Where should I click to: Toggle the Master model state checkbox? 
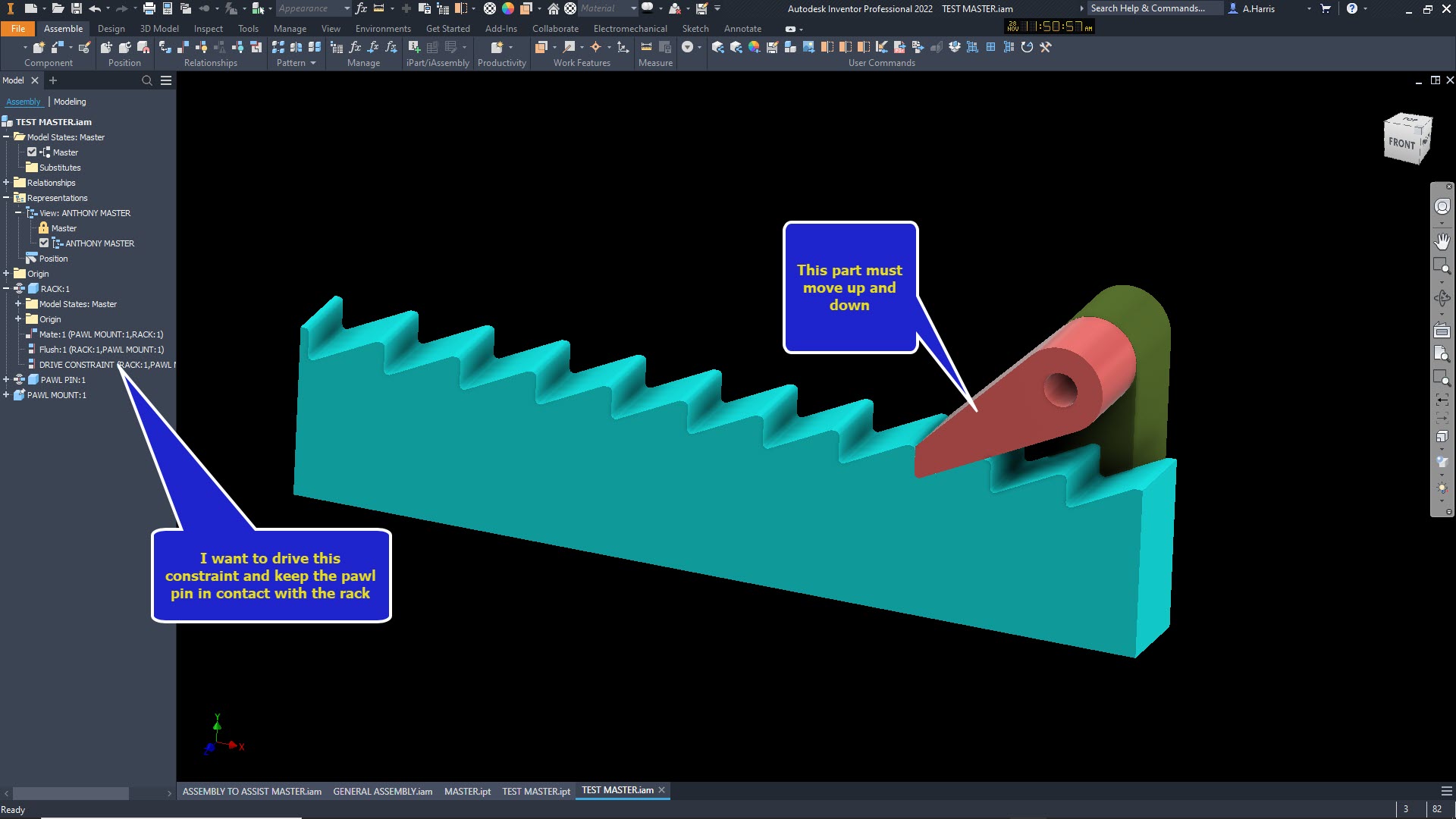[32, 152]
